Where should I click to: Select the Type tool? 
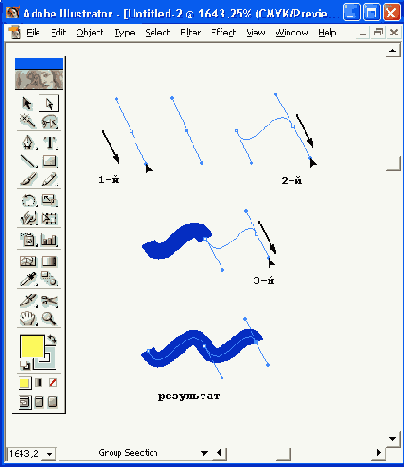50,142
